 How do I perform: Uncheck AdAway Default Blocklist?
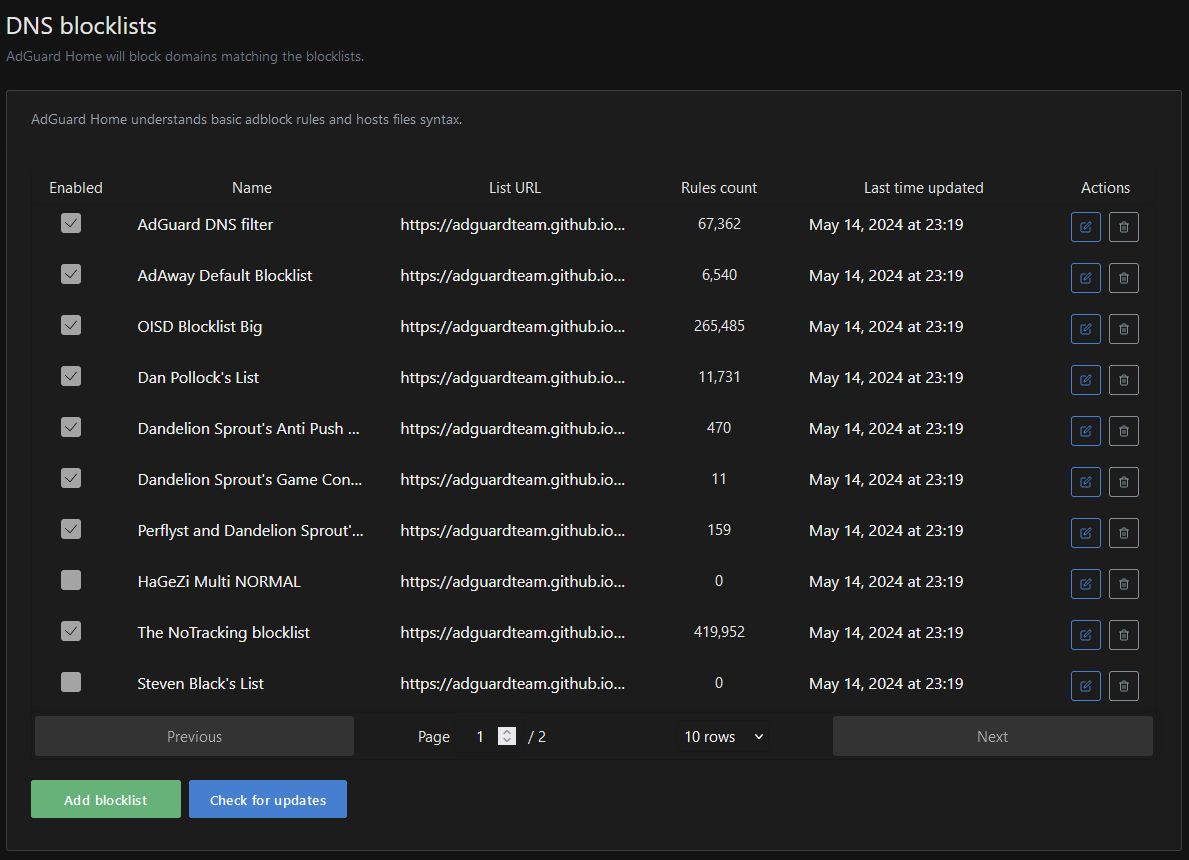71,274
